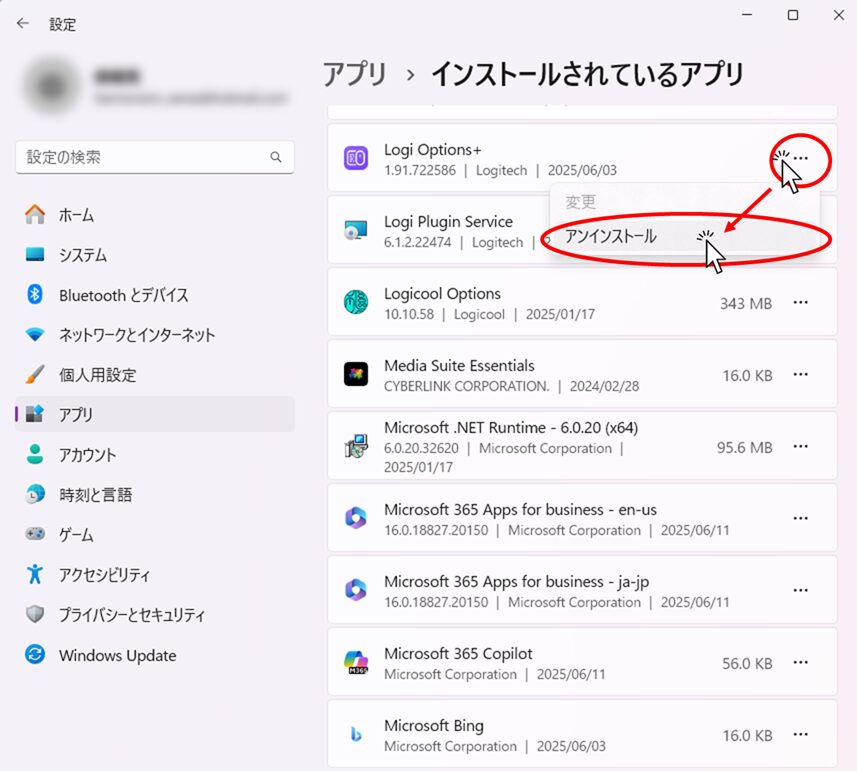This screenshot has height=771, width=857.
Task: Open ホーム in the sidebar
Action: [x=155, y=215]
